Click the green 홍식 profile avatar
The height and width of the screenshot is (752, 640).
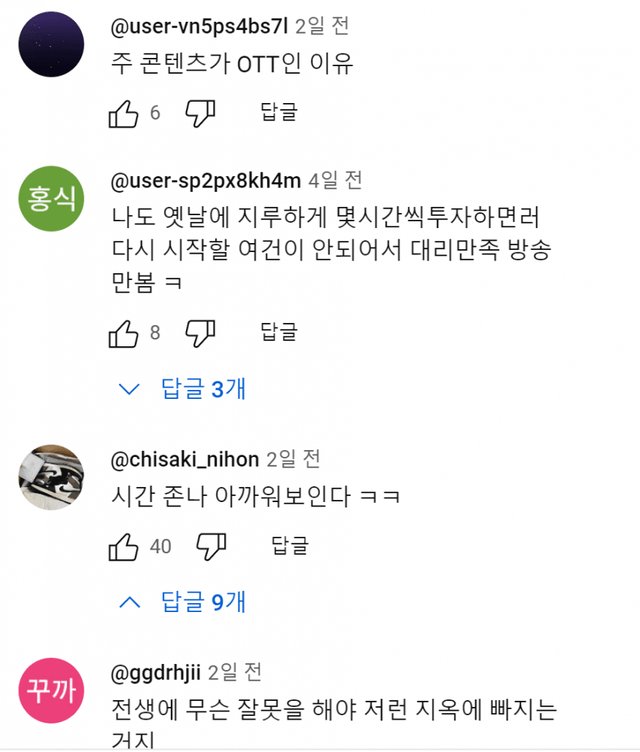(48, 198)
